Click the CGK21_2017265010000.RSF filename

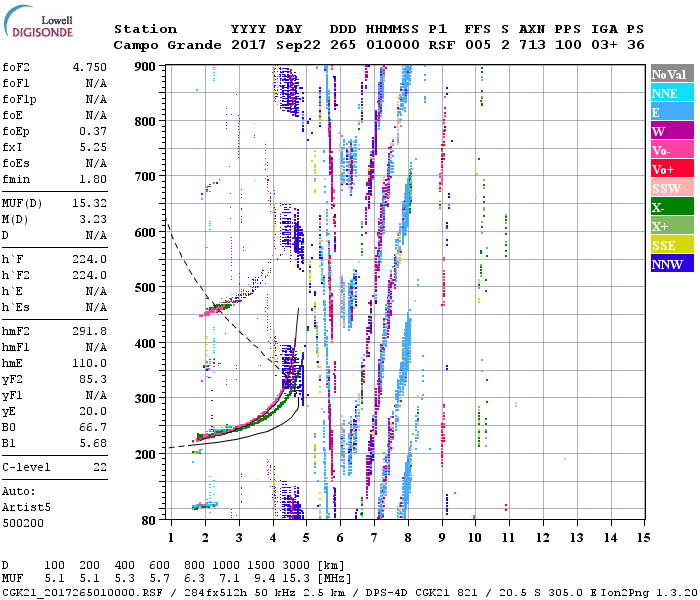tap(82, 592)
